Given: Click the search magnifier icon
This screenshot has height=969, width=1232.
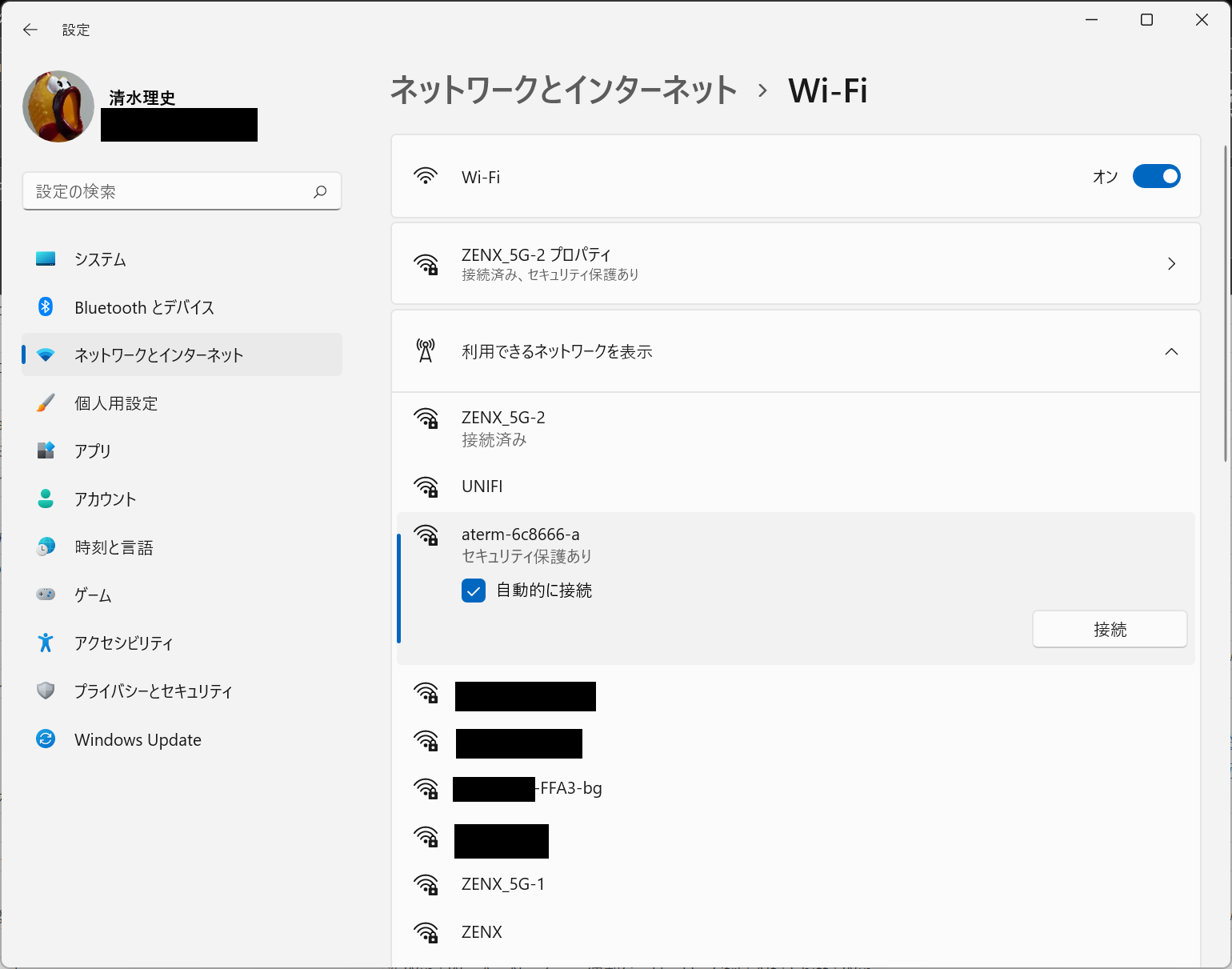Looking at the screenshot, I should point(320,191).
